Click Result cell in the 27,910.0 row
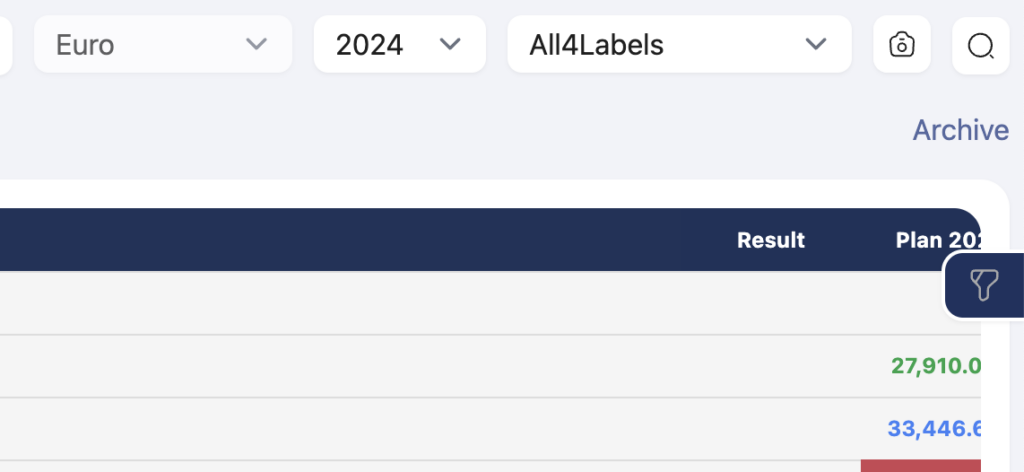 (x=771, y=366)
